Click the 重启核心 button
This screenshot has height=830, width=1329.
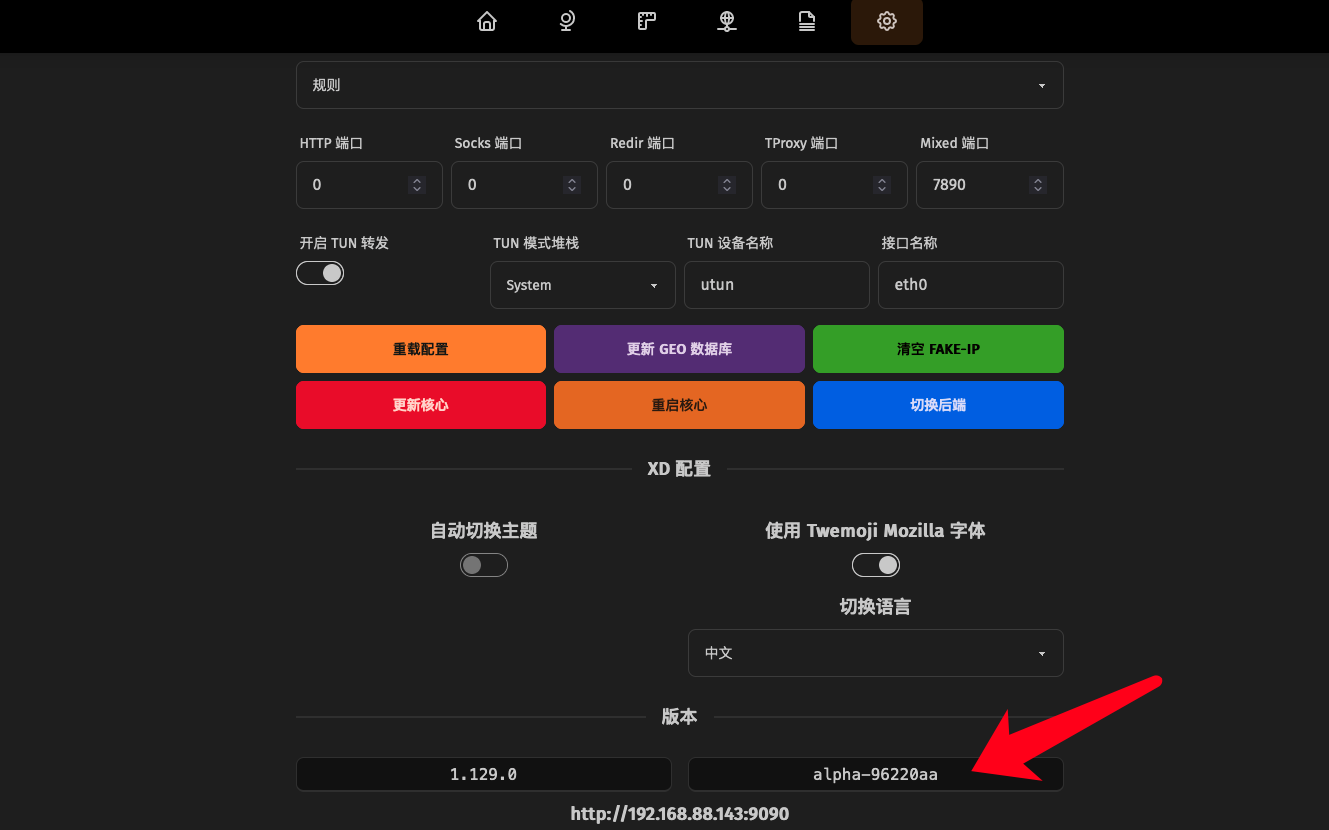[x=680, y=405]
